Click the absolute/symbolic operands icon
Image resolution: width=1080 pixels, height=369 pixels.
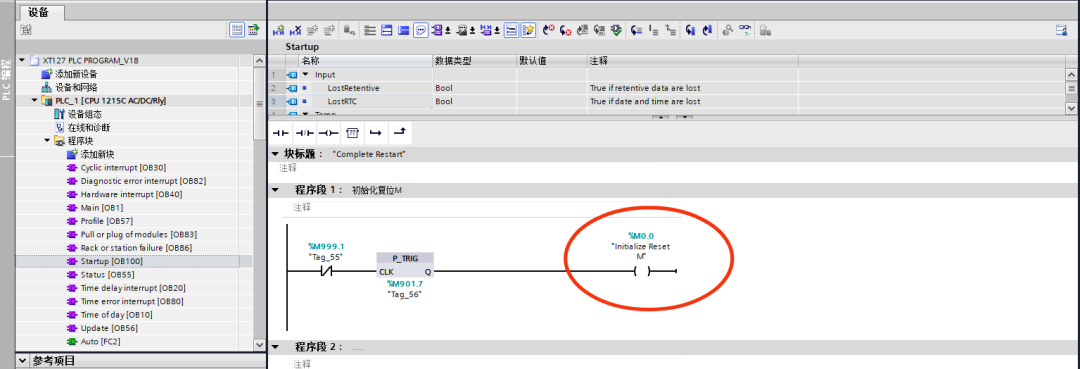click(x=437, y=30)
